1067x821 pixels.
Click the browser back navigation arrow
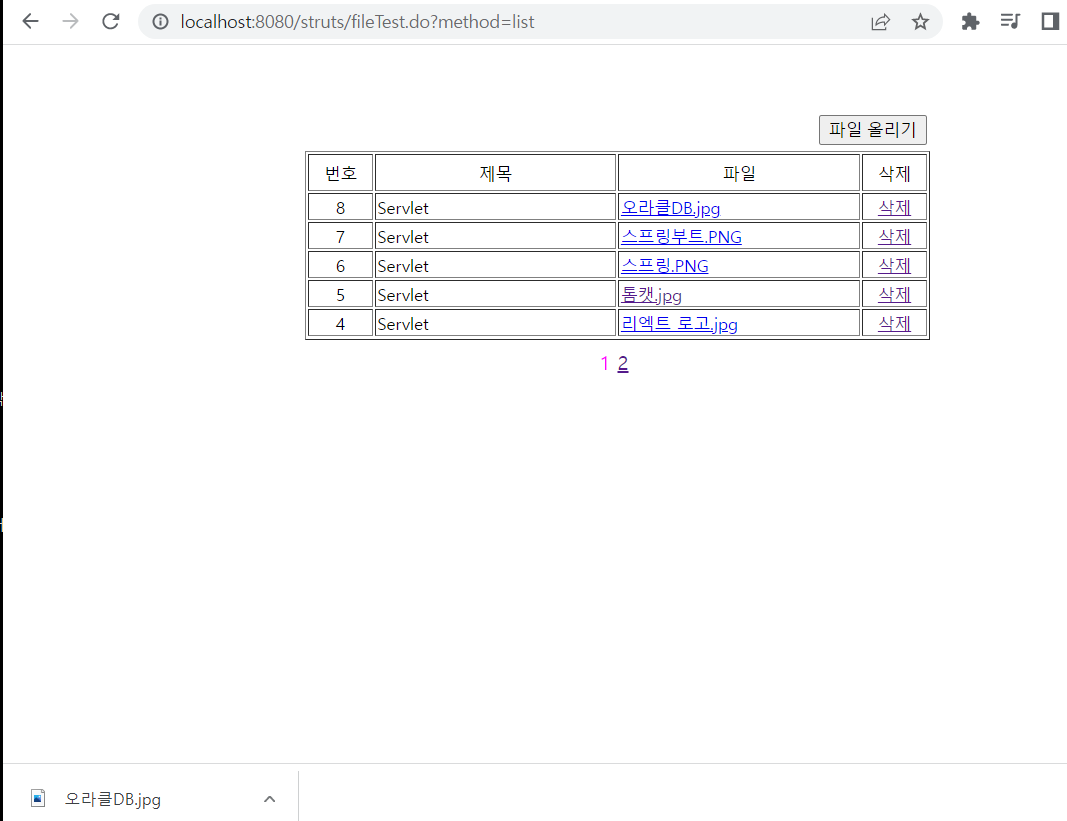pos(30,21)
